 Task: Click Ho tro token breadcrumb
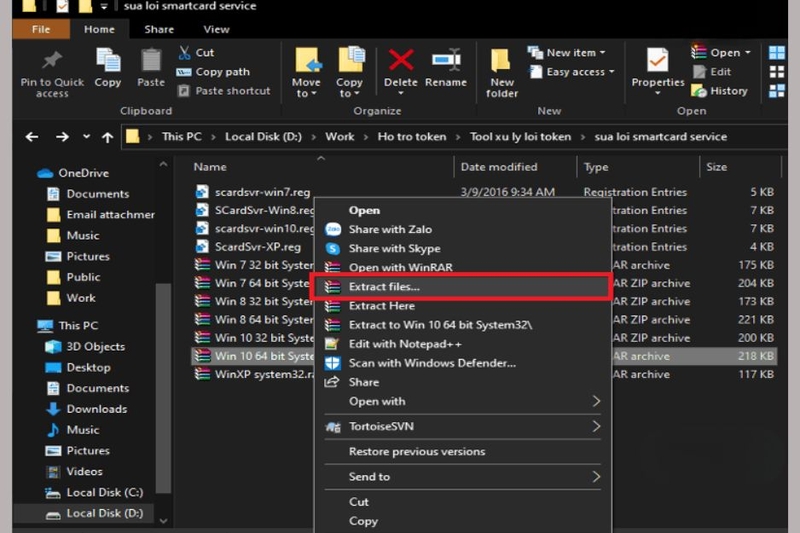tap(412, 137)
